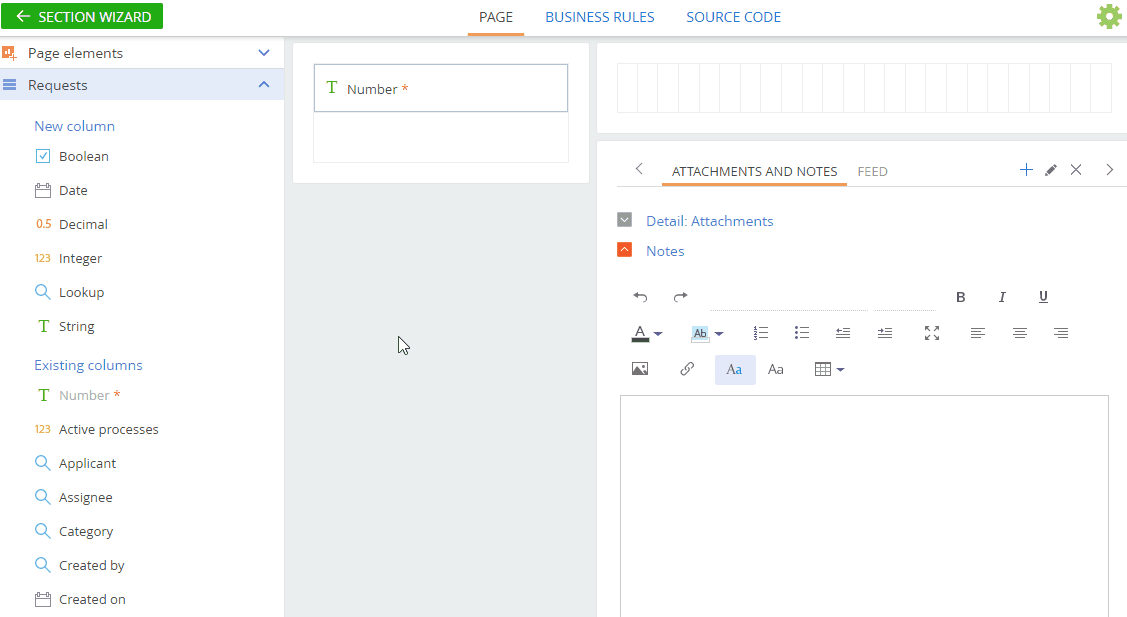
Task: Show previous tabs with left chevron
Action: tap(639, 169)
